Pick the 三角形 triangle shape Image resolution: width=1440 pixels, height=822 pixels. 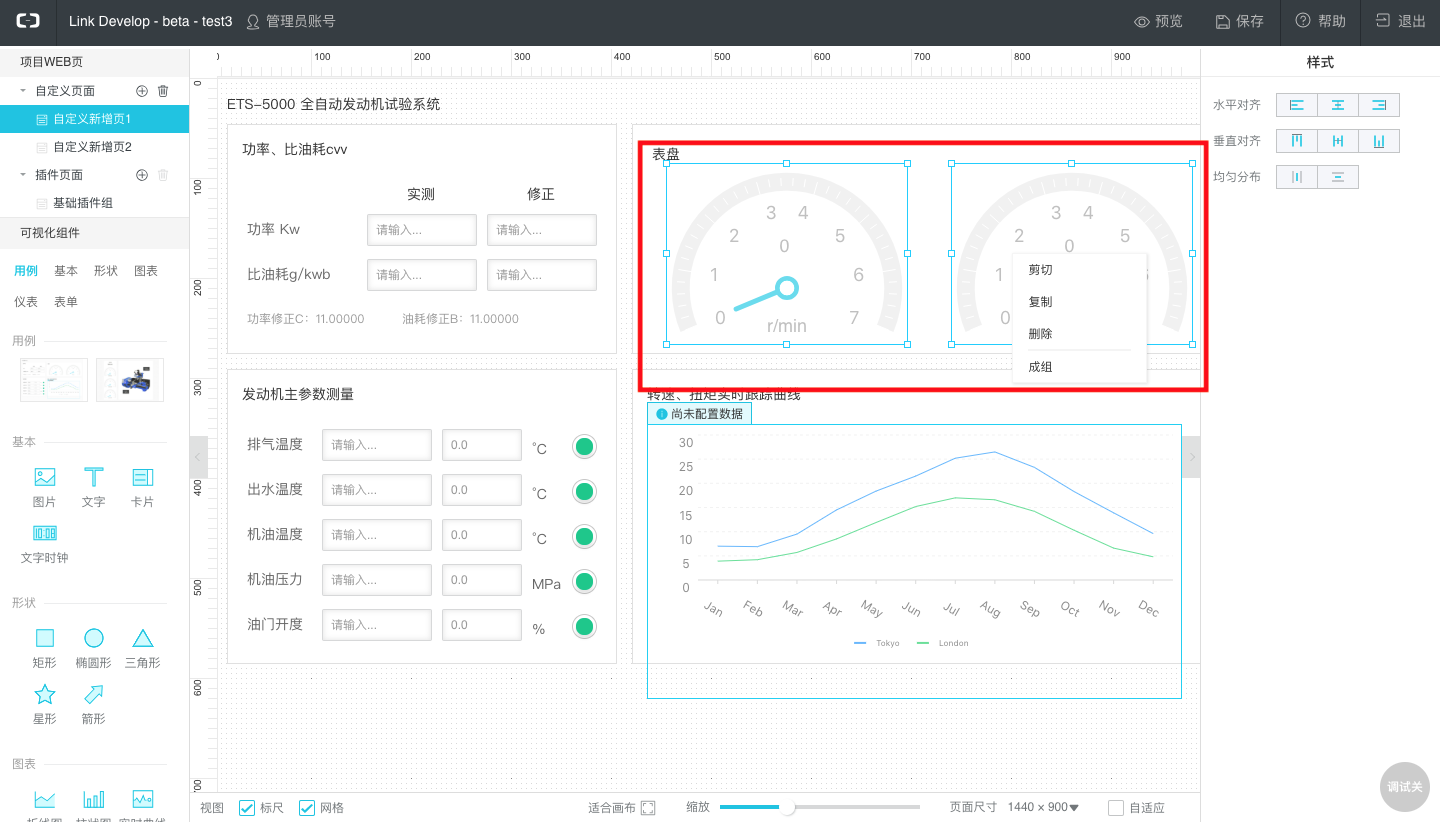coord(143,648)
